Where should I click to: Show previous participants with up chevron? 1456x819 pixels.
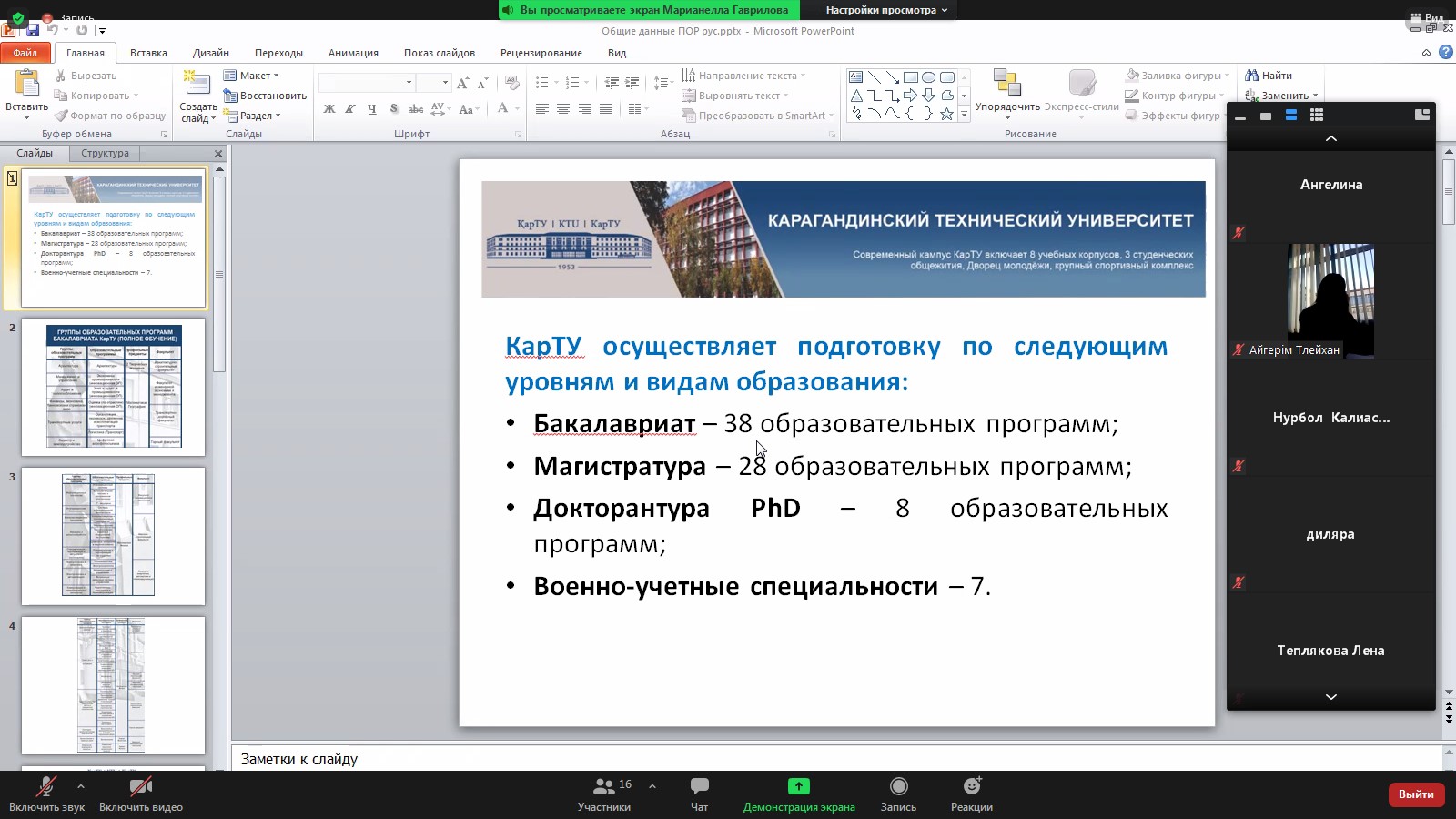point(1331,138)
